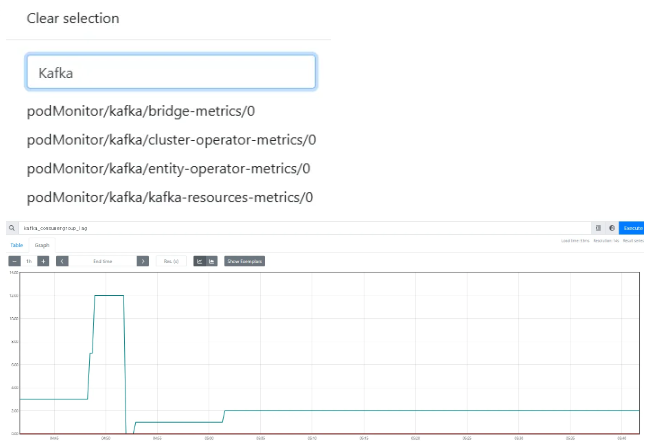Click the Kafka filter input field

point(171,72)
